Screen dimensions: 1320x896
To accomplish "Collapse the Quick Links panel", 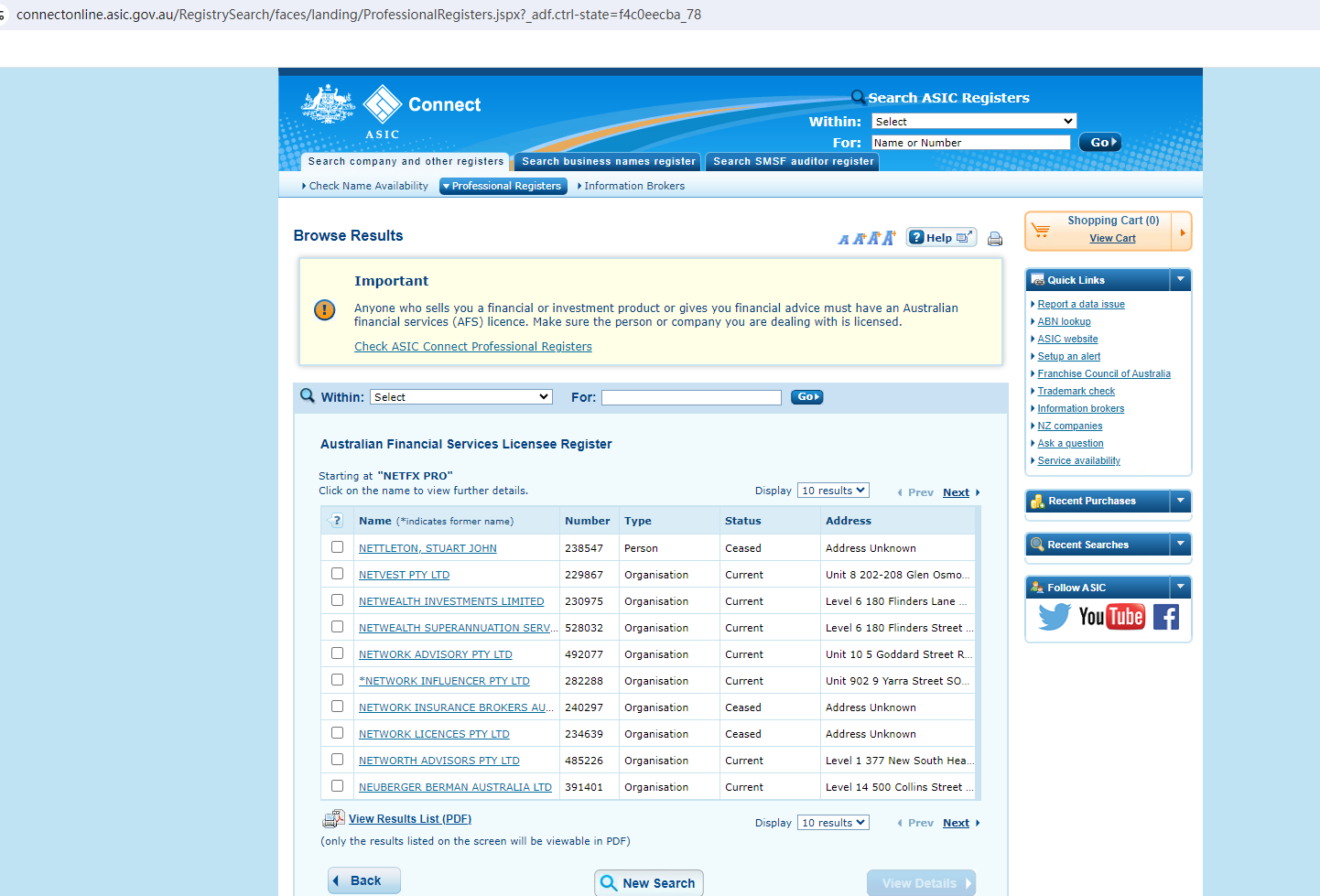I will (1181, 280).
